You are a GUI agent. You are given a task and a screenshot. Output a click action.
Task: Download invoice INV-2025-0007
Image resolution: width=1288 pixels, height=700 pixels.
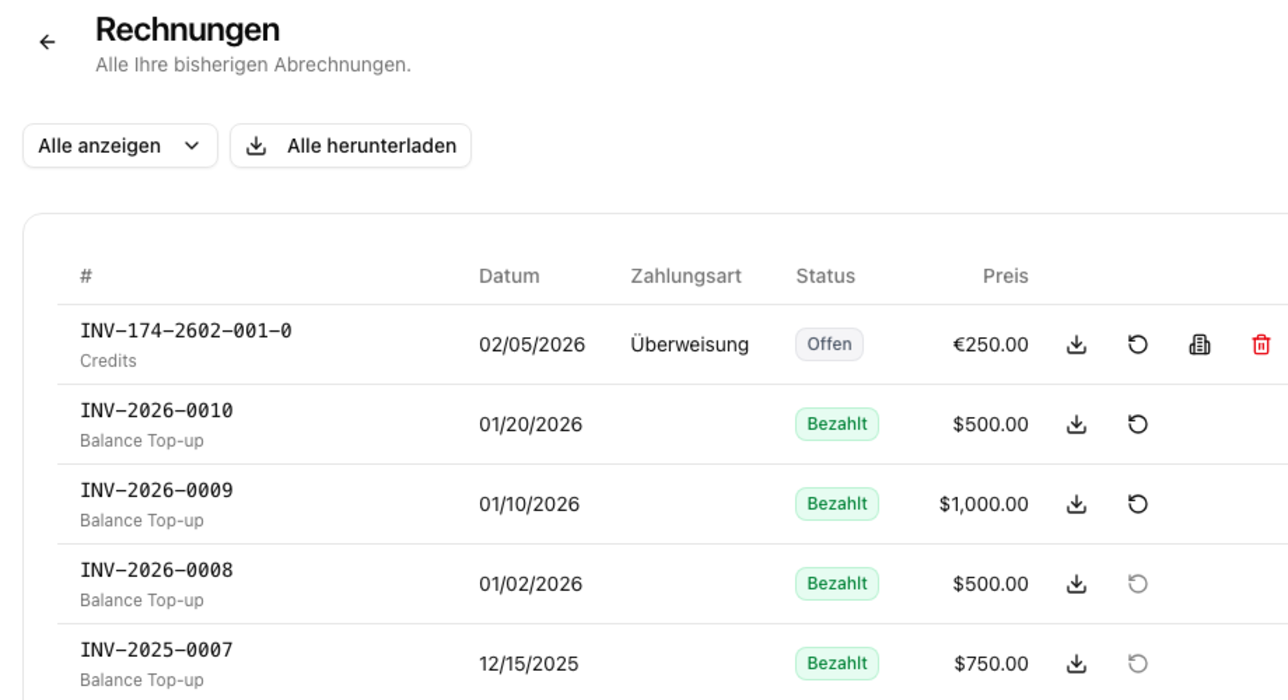(1076, 663)
